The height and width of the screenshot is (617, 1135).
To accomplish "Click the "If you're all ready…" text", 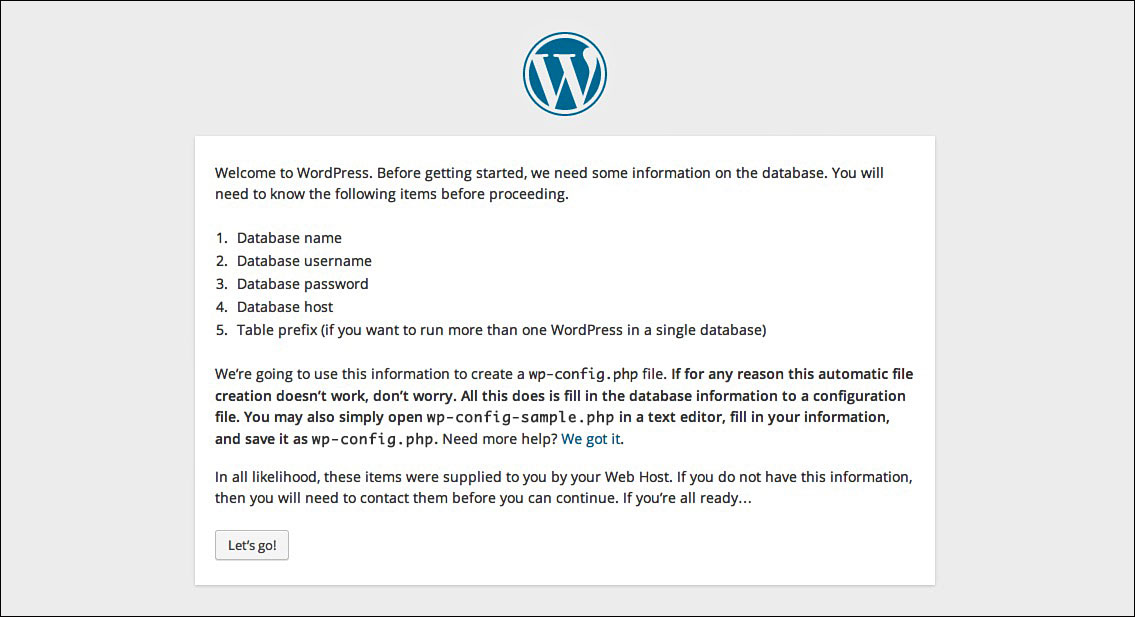I will 687,498.
